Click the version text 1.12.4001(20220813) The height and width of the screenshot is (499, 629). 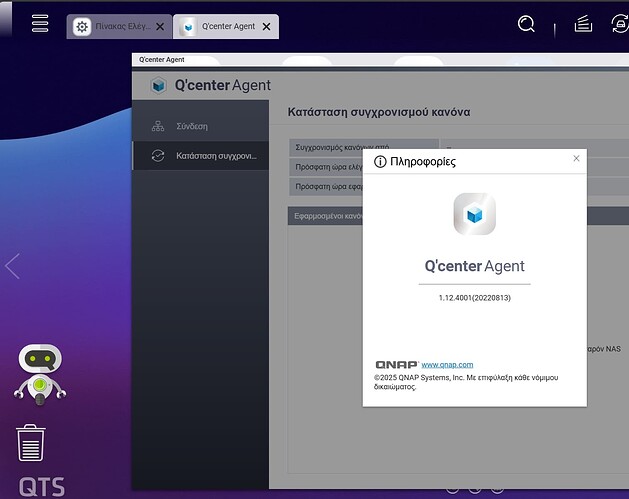[475, 298]
